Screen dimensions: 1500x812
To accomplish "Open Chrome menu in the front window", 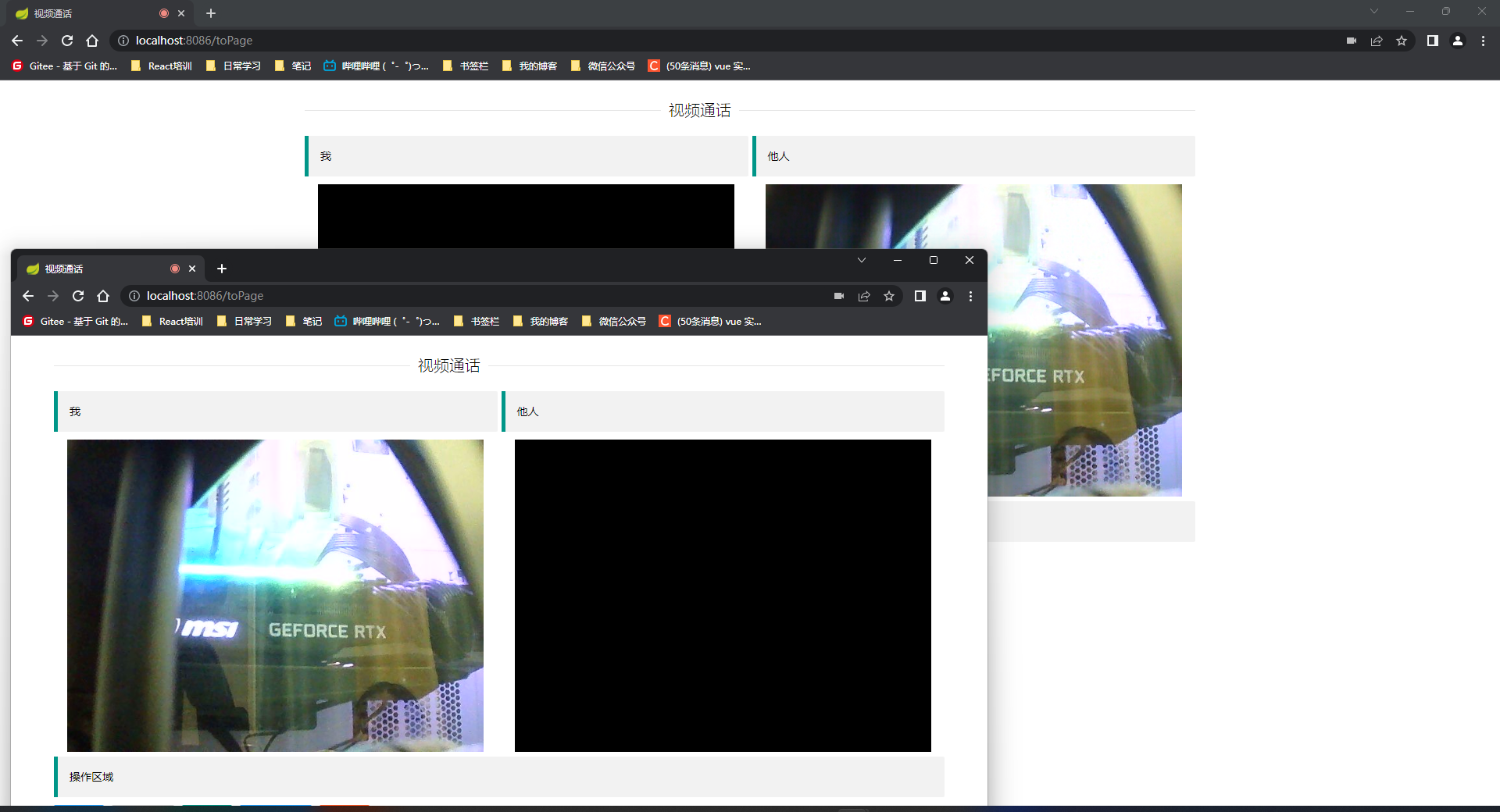I will [970, 296].
